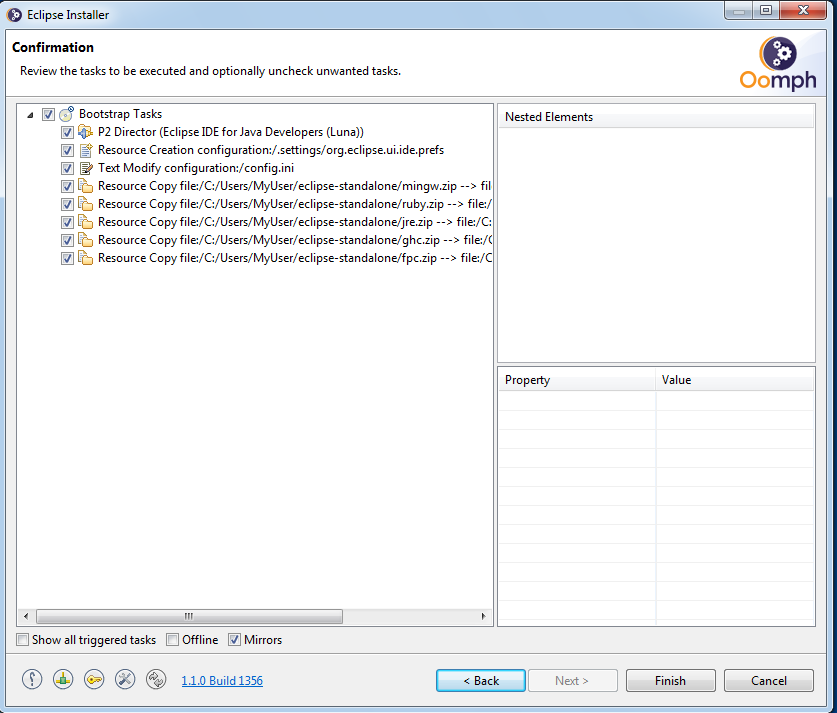Disable the Mirrors checkbox
This screenshot has height=713, width=837.
234,639
